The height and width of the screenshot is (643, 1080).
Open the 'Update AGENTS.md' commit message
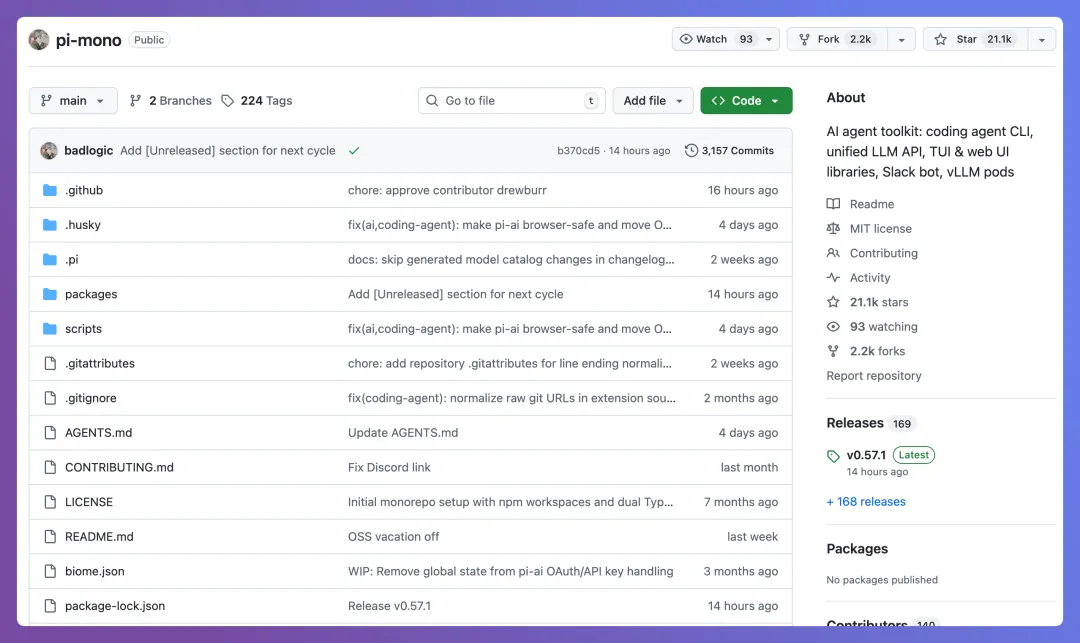(x=403, y=433)
